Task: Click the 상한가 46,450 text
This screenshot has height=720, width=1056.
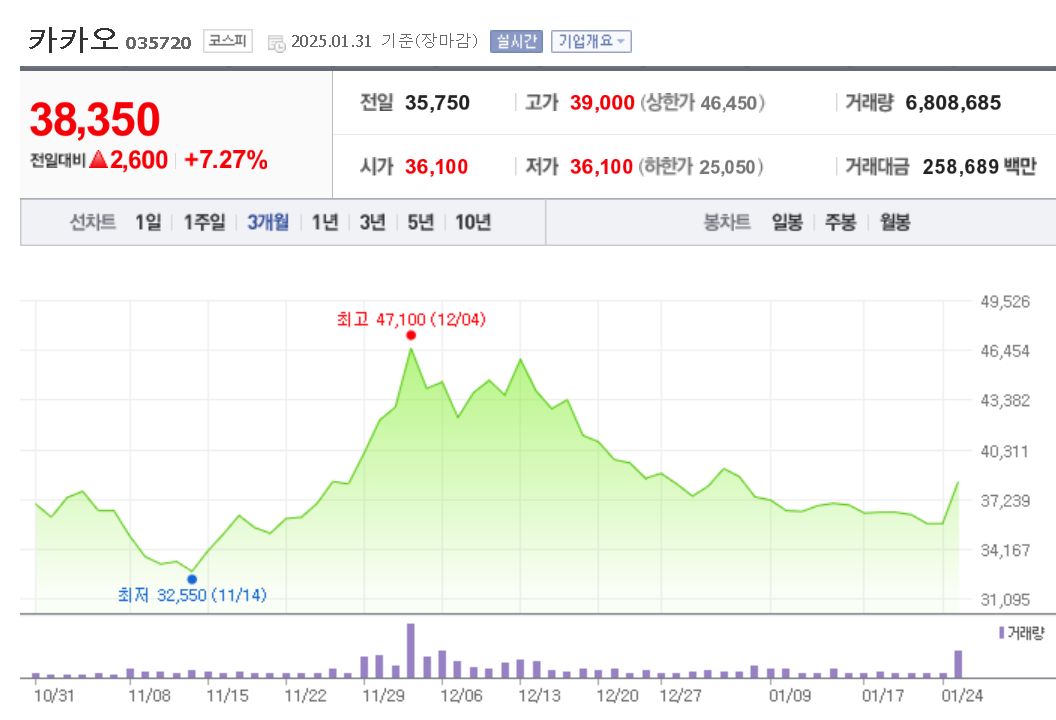Action: pos(702,102)
